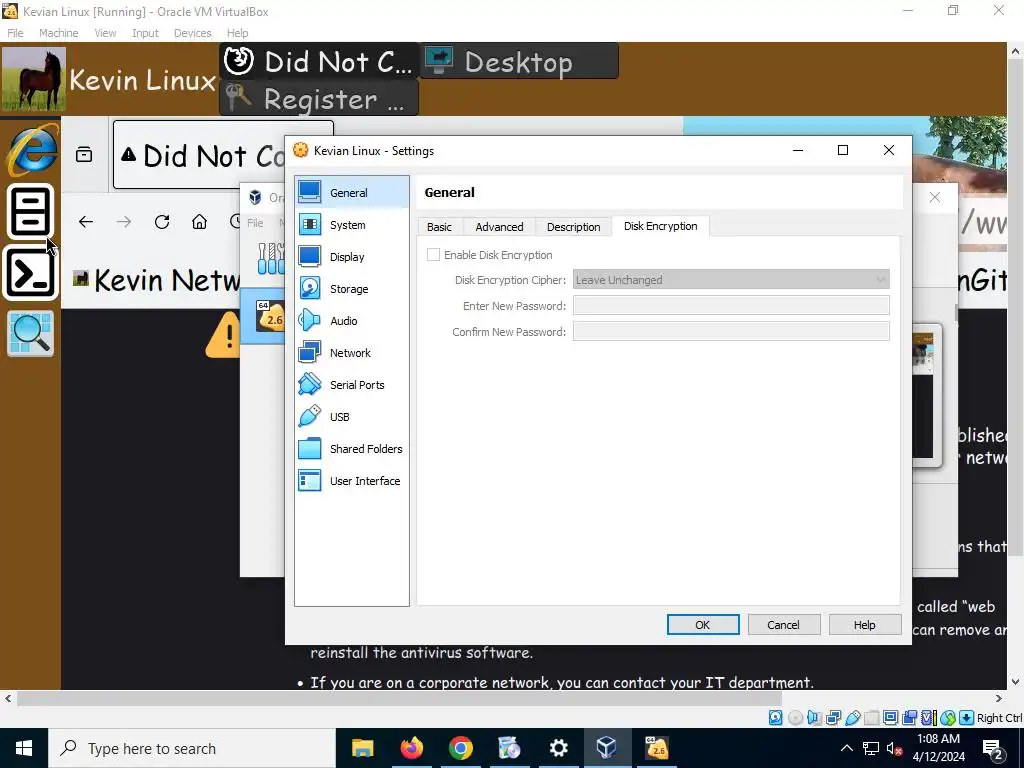Click the audio indicator in VM status bar
1024x768 pixels.
tap(814, 718)
